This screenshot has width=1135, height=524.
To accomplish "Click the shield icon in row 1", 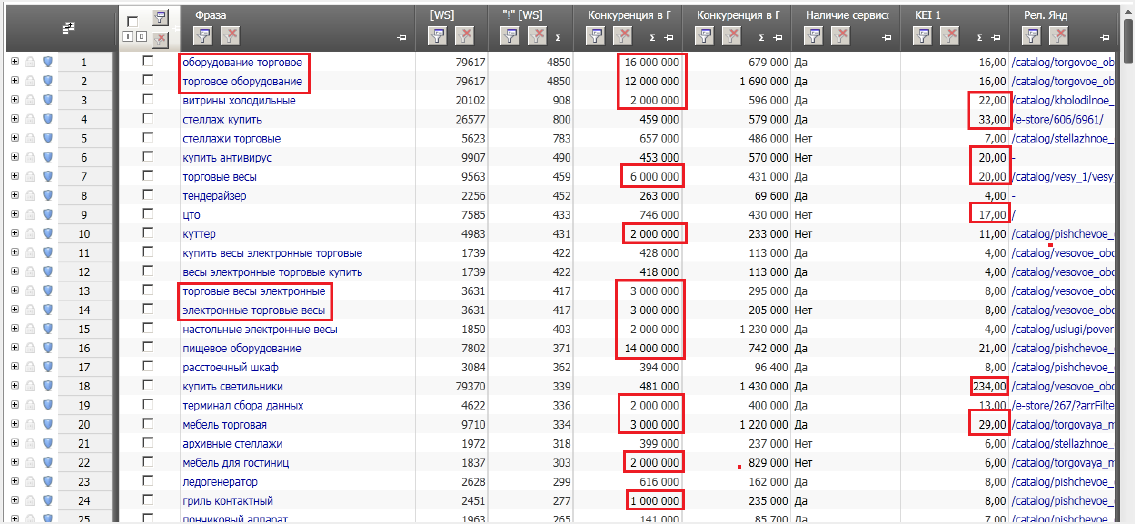I will [48, 62].
